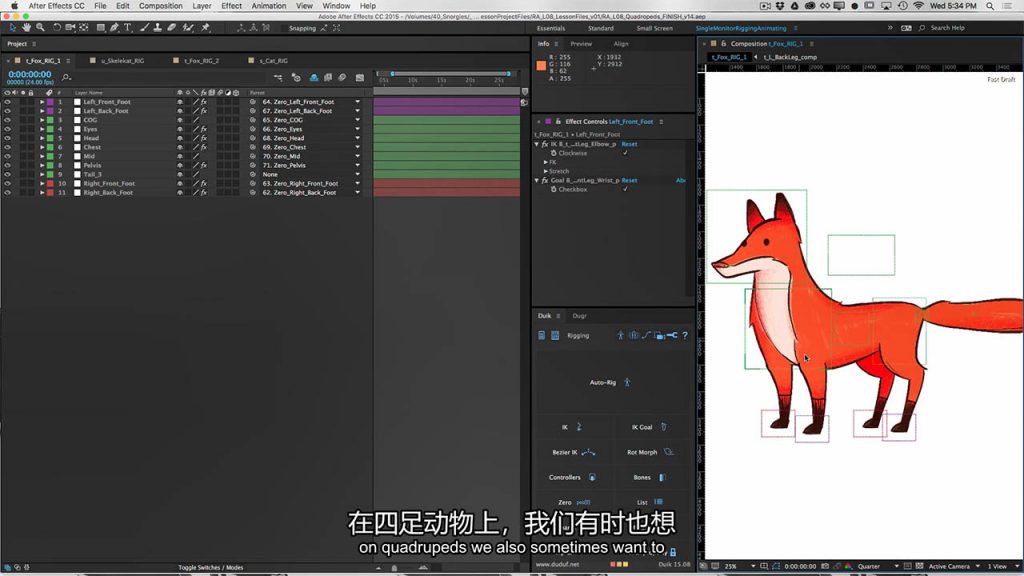Reset the Goal wrist effect
Image resolution: width=1024 pixels, height=576 pixels.
(629, 180)
